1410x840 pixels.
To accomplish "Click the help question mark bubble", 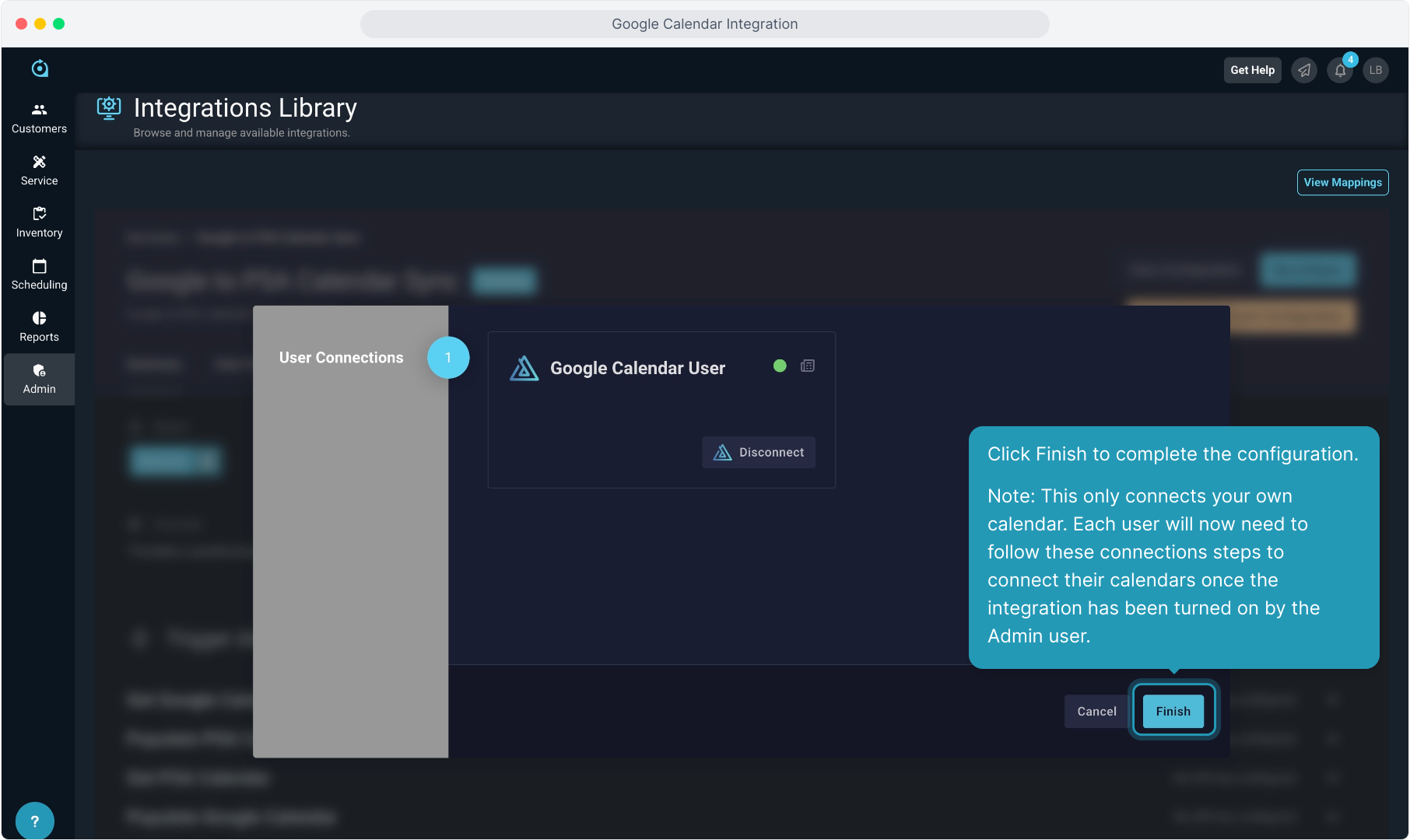I will click(x=34, y=821).
